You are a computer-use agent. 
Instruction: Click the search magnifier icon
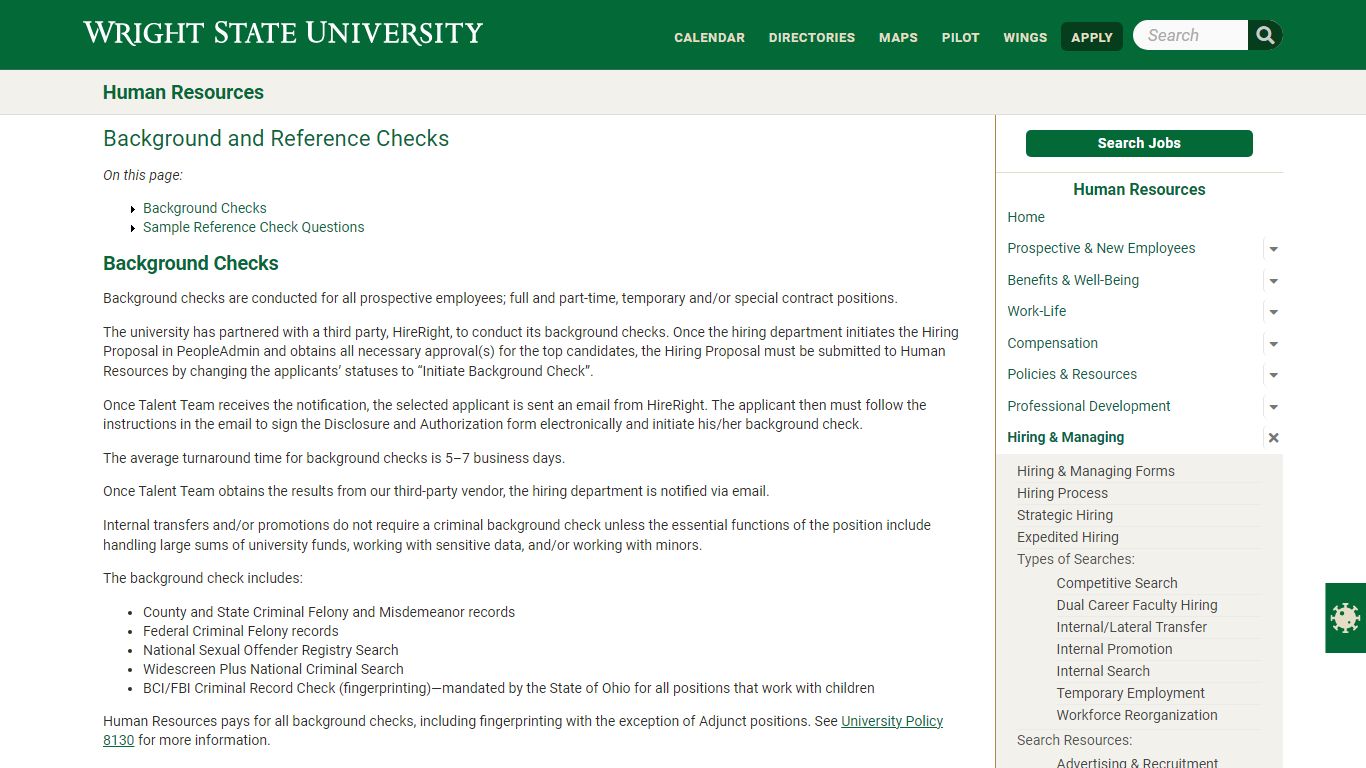point(1265,36)
